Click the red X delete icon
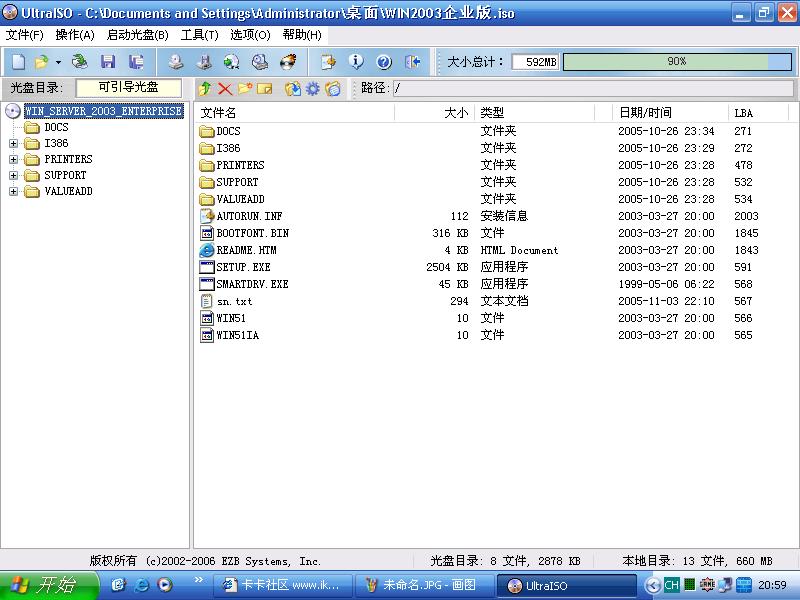This screenshot has height=600, width=800. point(225,89)
